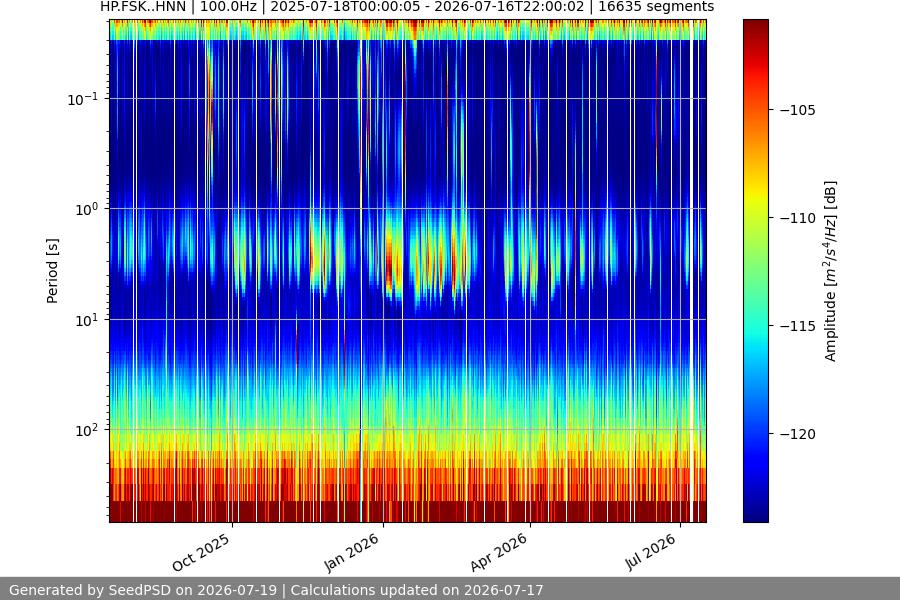Click the 10⁻¹ y-axis tick label

click(x=83, y=99)
